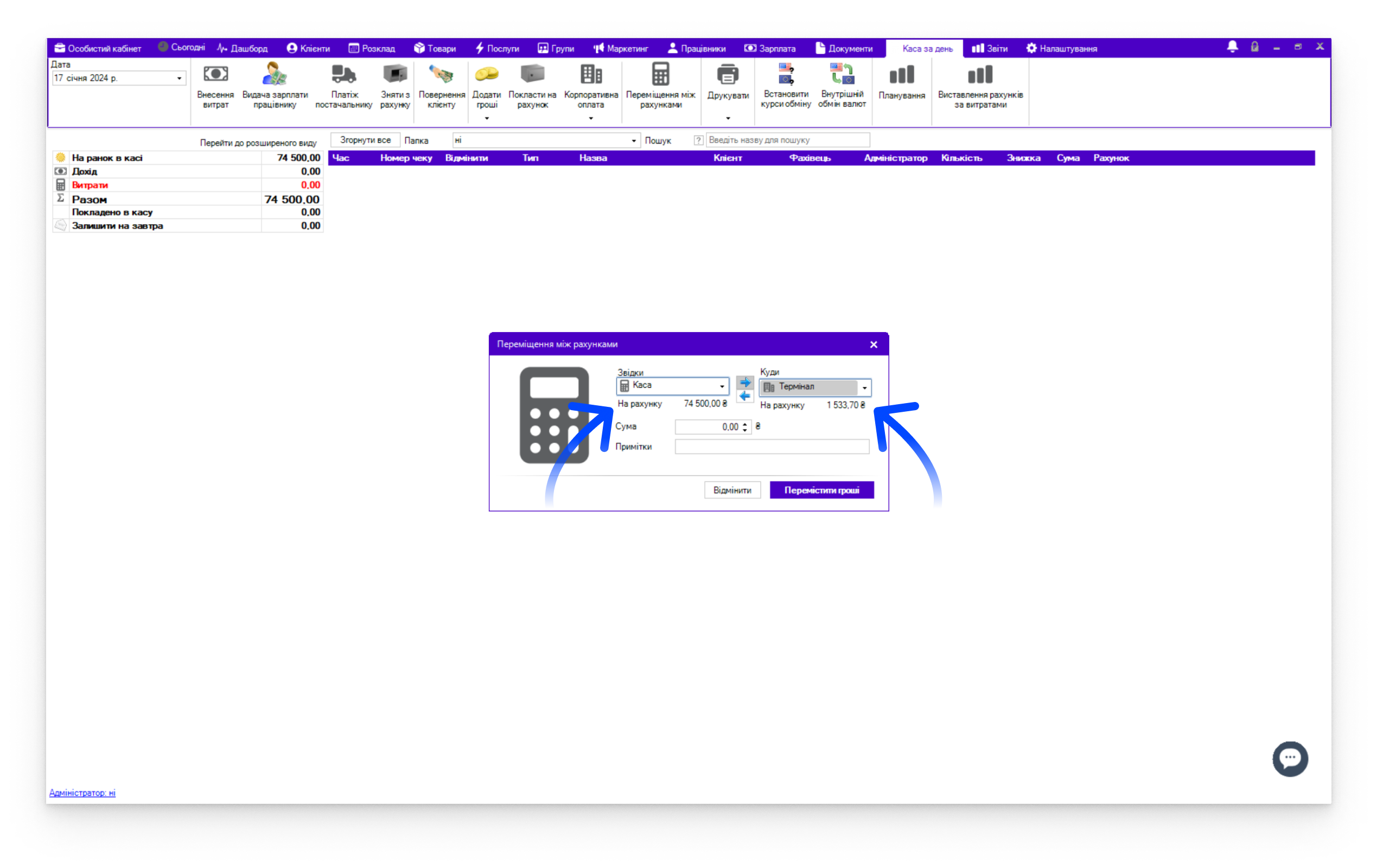Increment the Сума spinner up arrow
The image size is (1389, 868).
745,424
